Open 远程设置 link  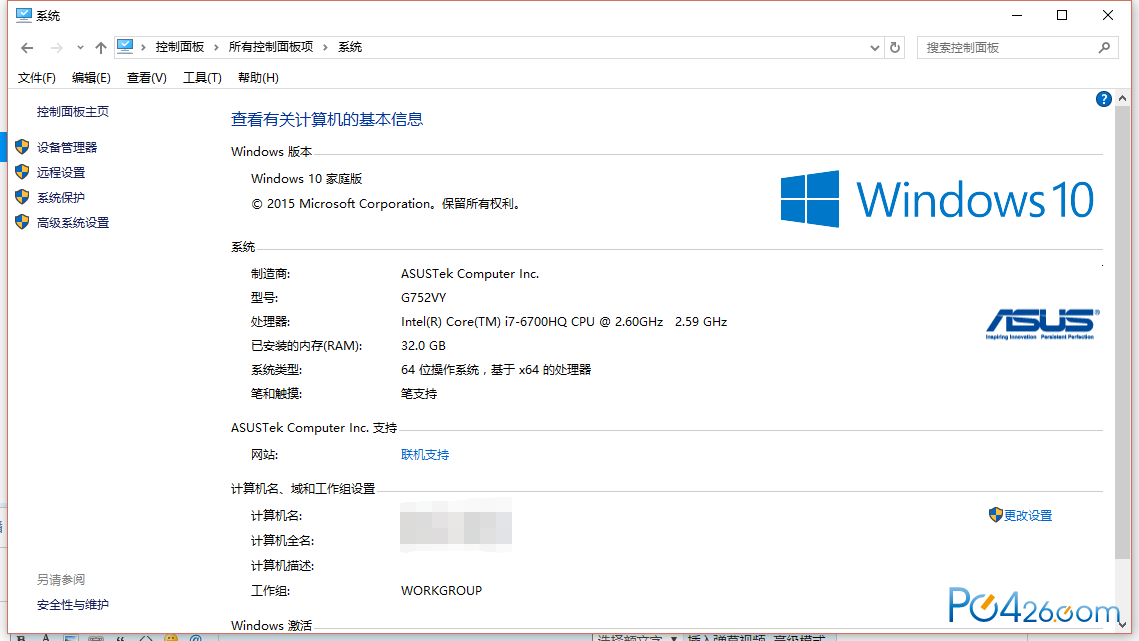click(x=61, y=173)
